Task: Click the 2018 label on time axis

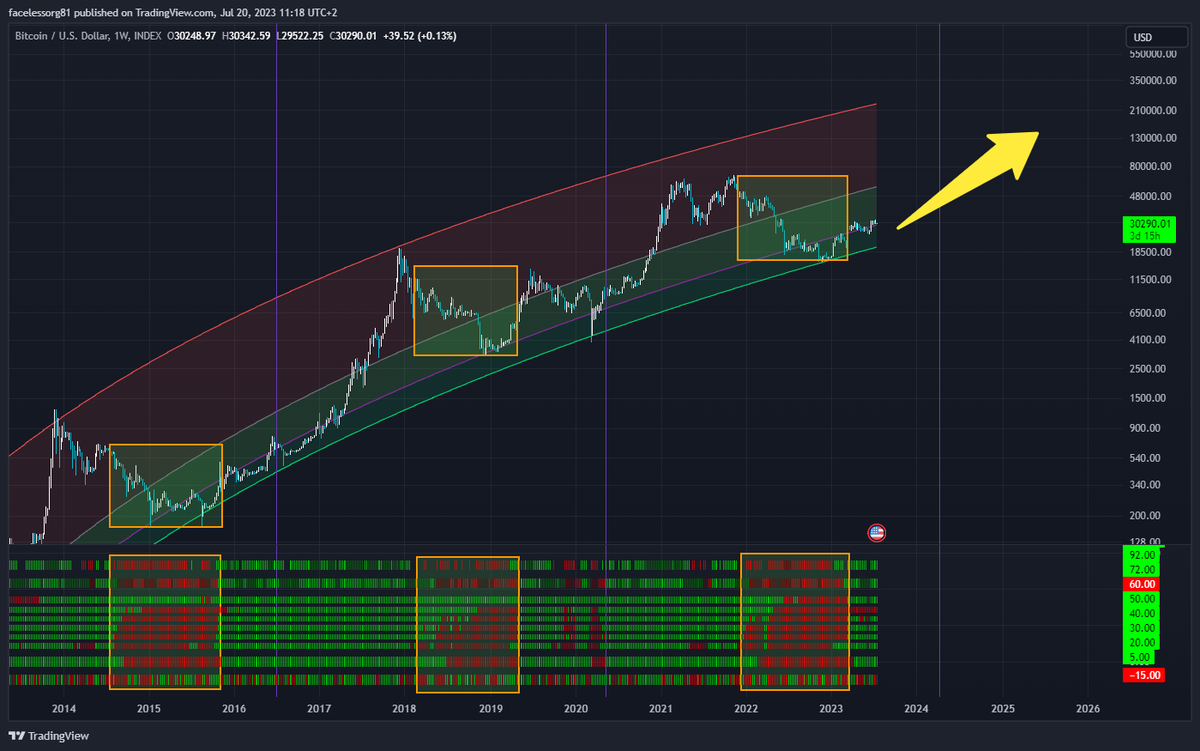Action: pyautogui.click(x=405, y=708)
